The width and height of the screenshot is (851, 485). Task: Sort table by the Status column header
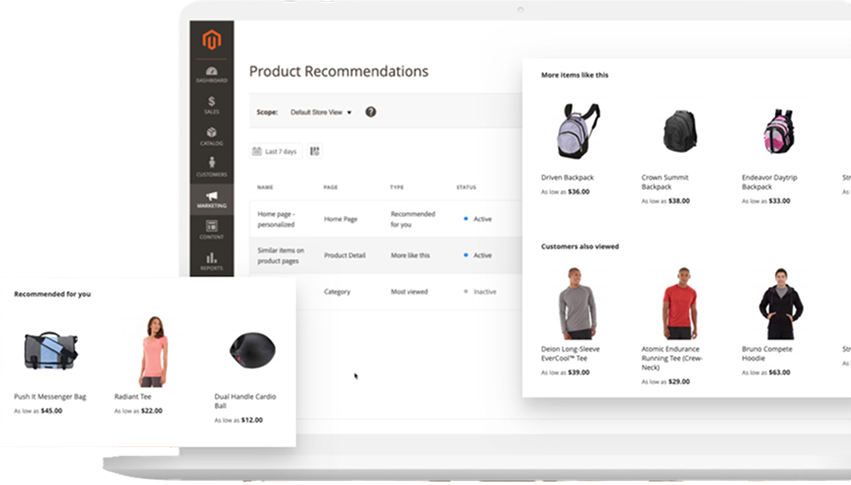(466, 187)
